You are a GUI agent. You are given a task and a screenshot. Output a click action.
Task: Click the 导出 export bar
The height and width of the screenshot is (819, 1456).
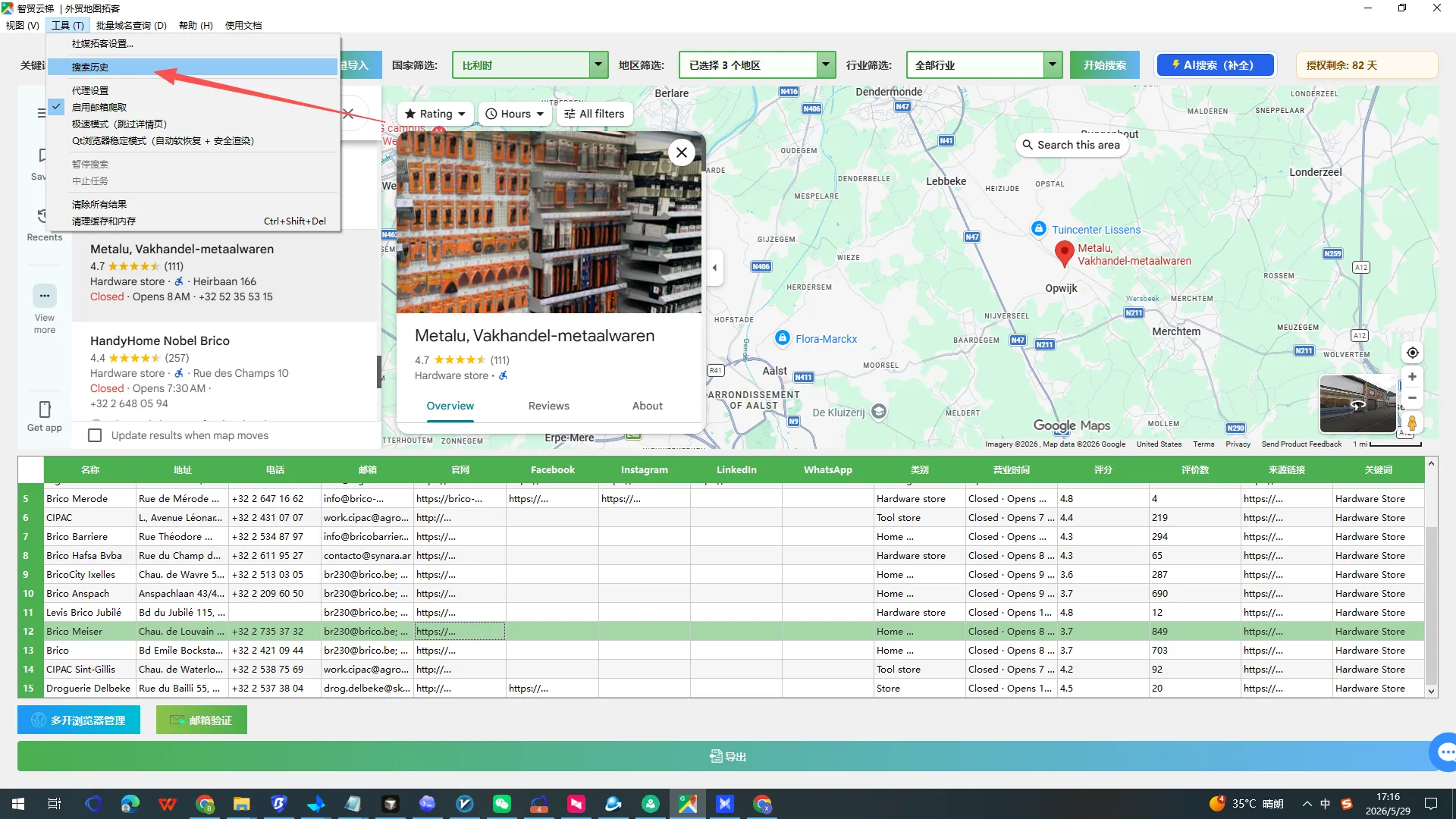coord(728,756)
